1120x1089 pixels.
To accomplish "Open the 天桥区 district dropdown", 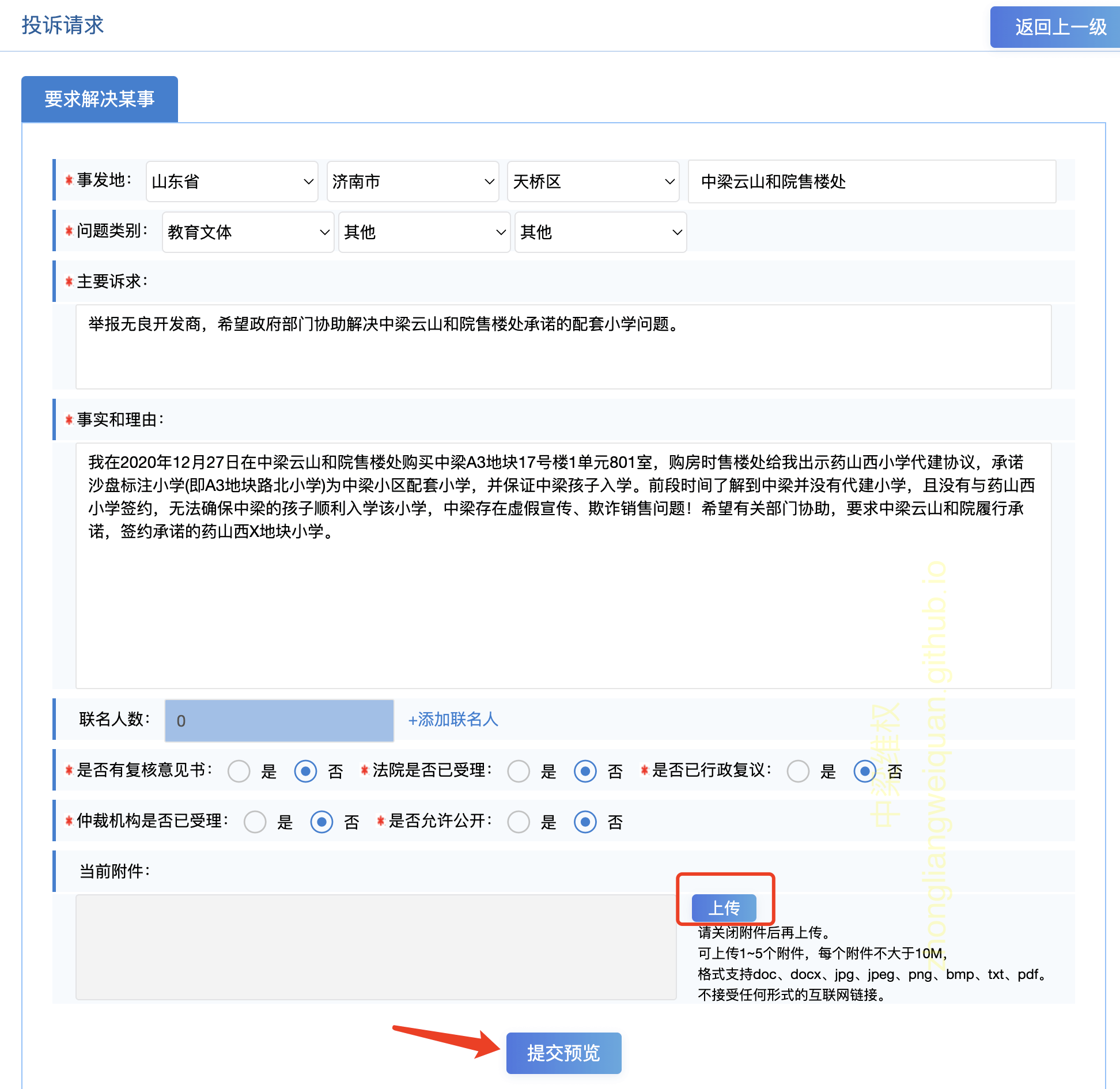I will pyautogui.click(x=593, y=181).
